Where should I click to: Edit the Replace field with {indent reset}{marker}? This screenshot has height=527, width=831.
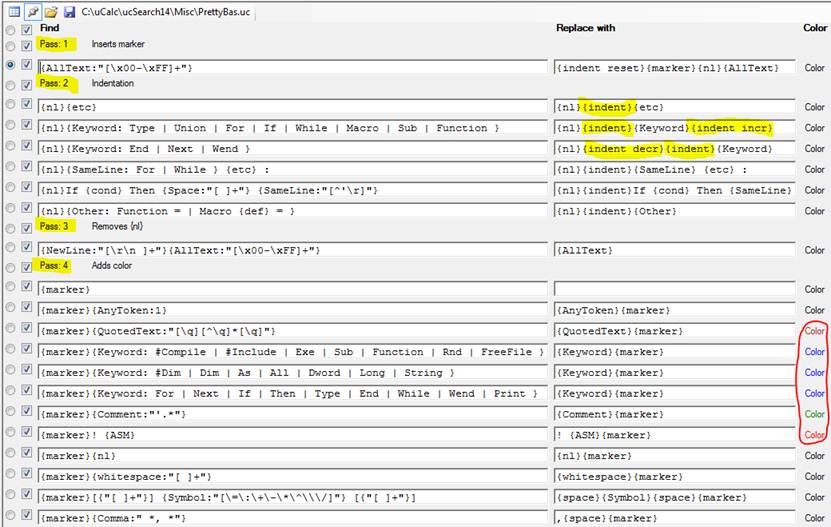point(675,68)
